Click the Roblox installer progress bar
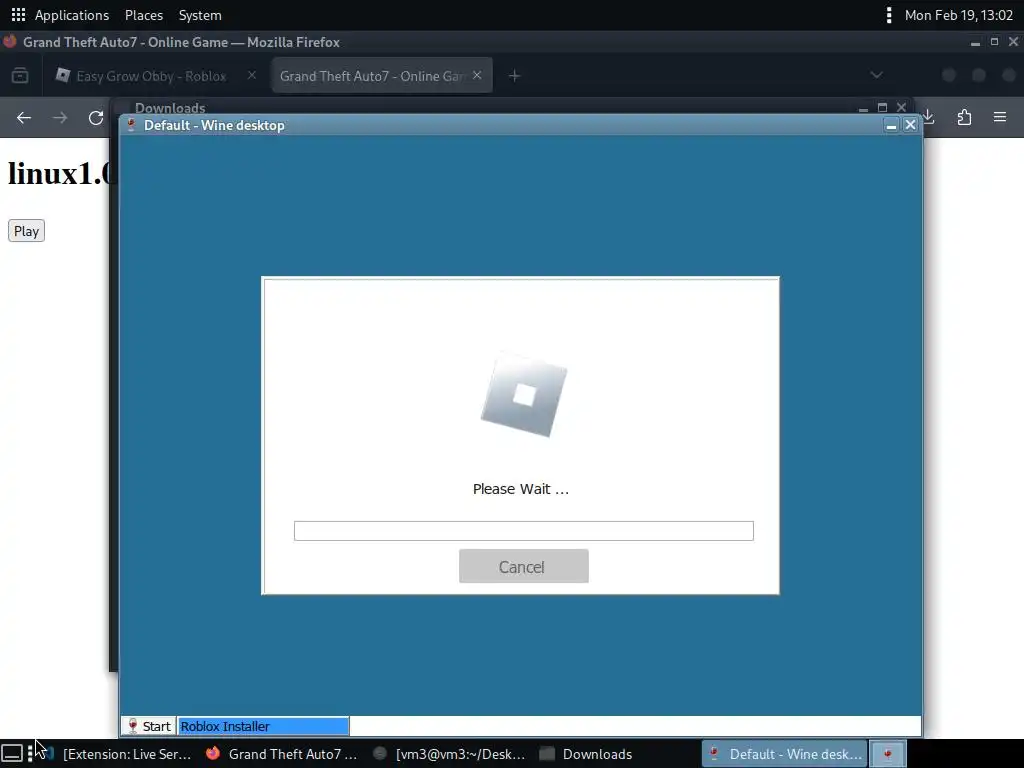1024x768 pixels. pos(524,531)
